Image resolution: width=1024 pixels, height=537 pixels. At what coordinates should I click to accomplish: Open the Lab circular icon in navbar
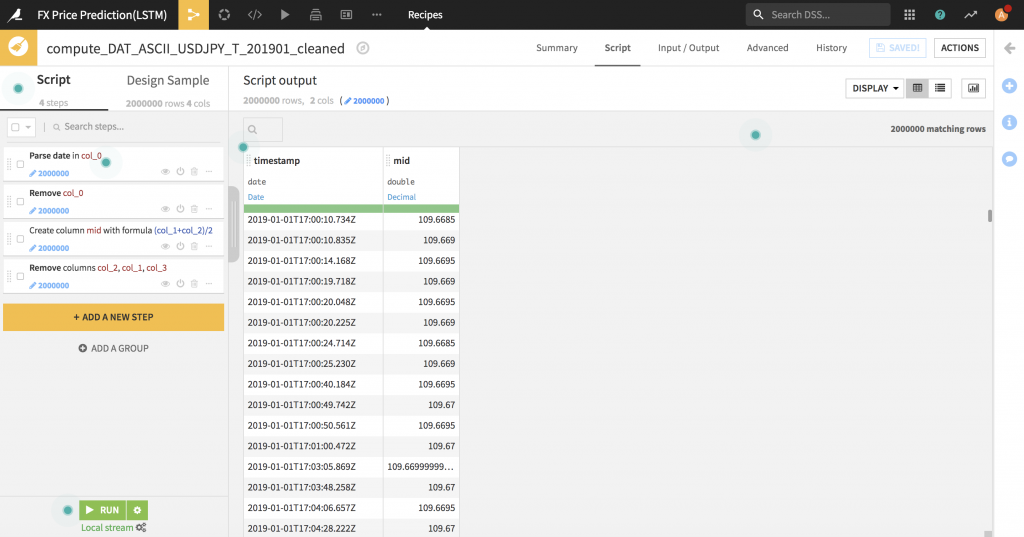coord(224,14)
